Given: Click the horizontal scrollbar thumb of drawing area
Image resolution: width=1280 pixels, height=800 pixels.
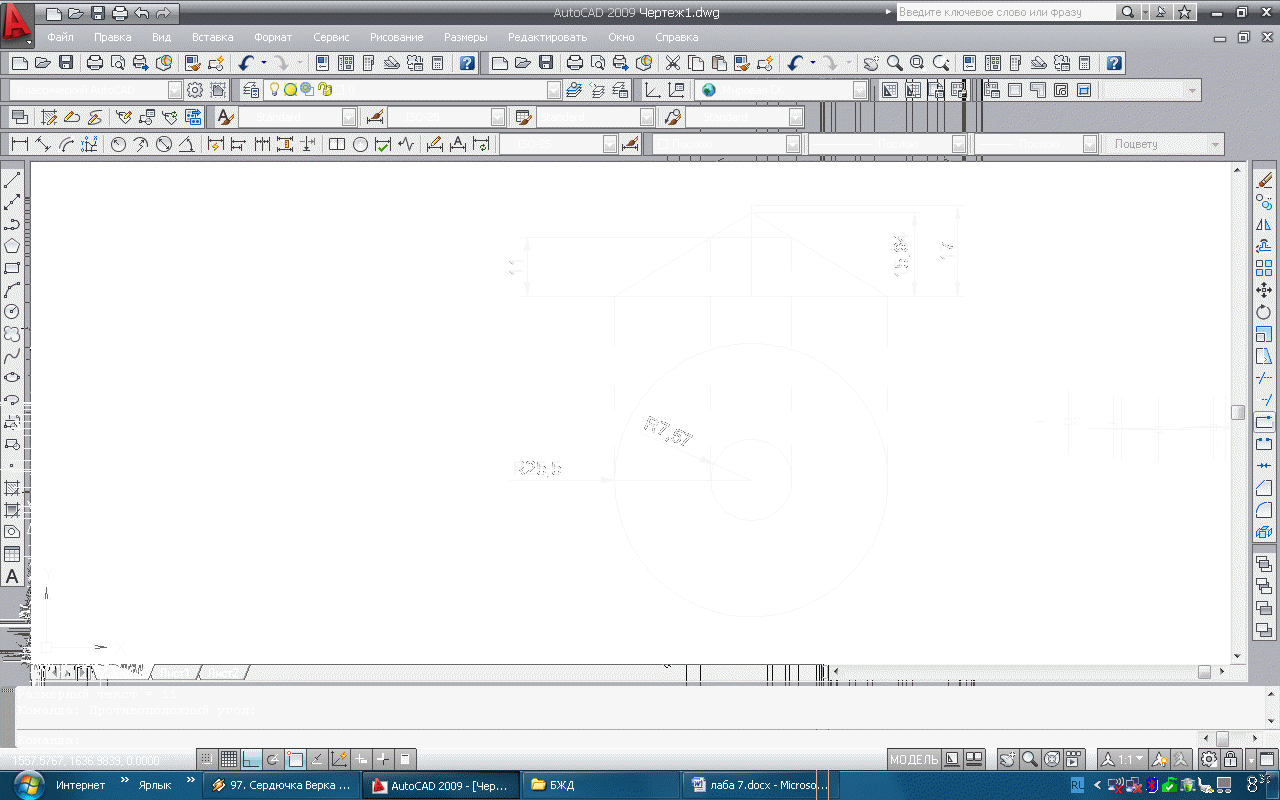Looking at the screenshot, I should pos(1205,672).
